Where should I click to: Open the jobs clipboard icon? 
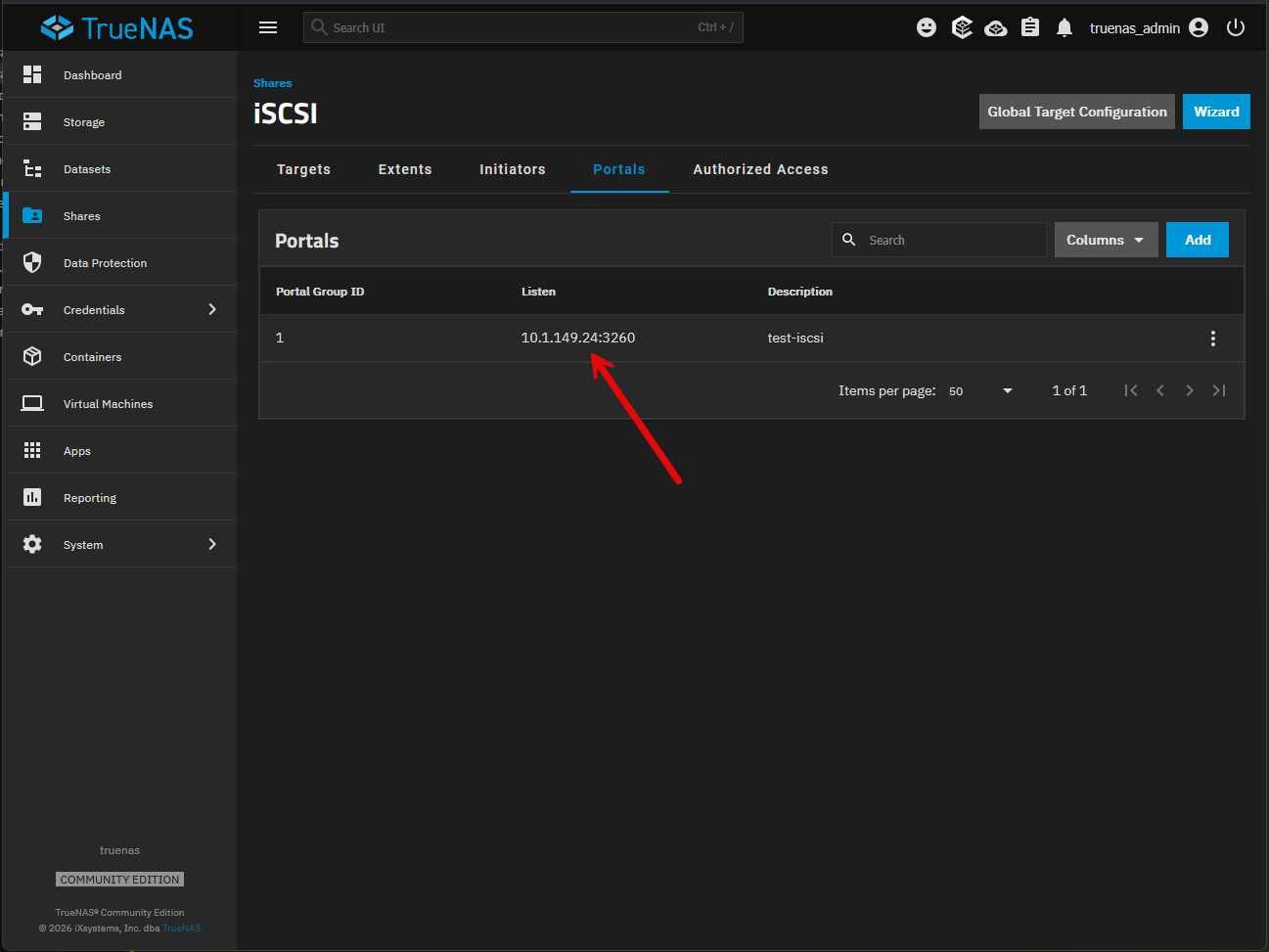click(1030, 27)
